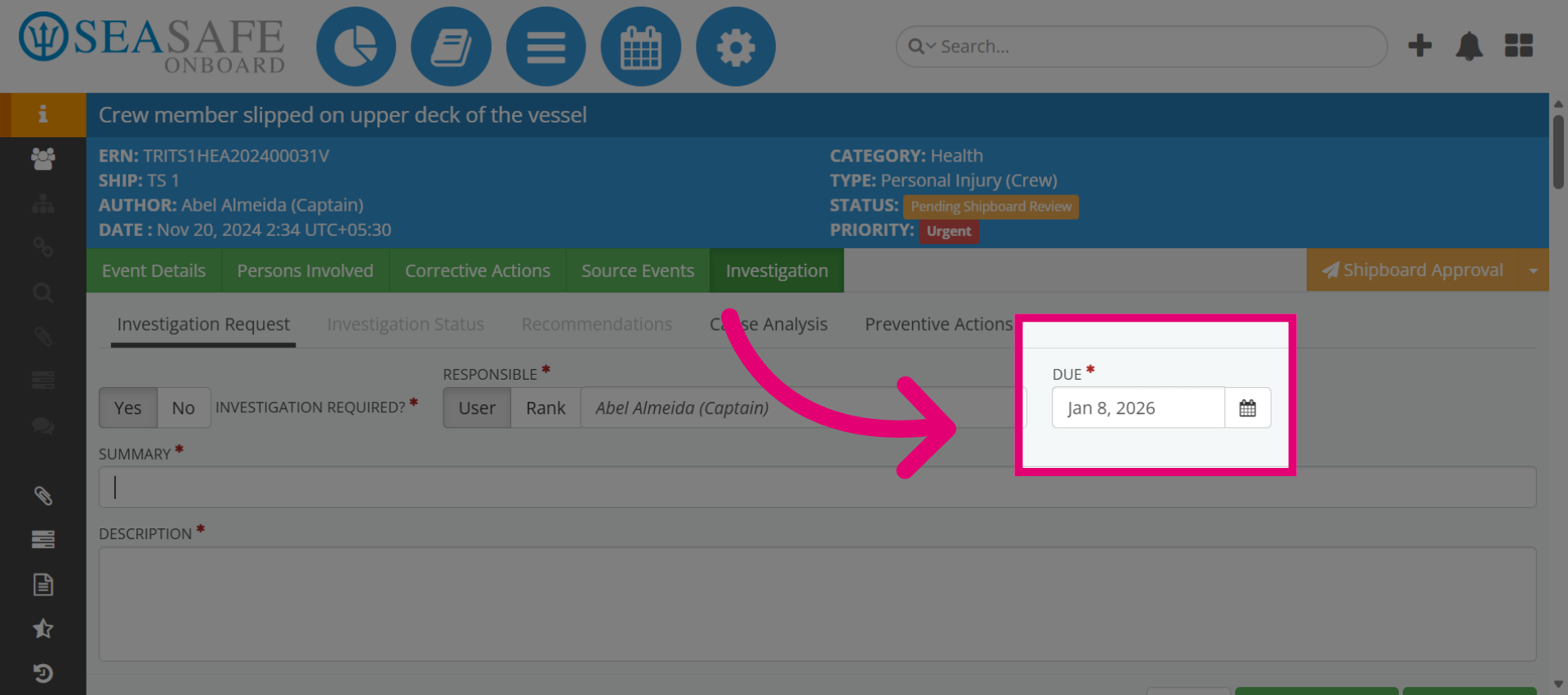Select the orange info icon in sidebar
The width and height of the screenshot is (1568, 695).
tap(43, 114)
